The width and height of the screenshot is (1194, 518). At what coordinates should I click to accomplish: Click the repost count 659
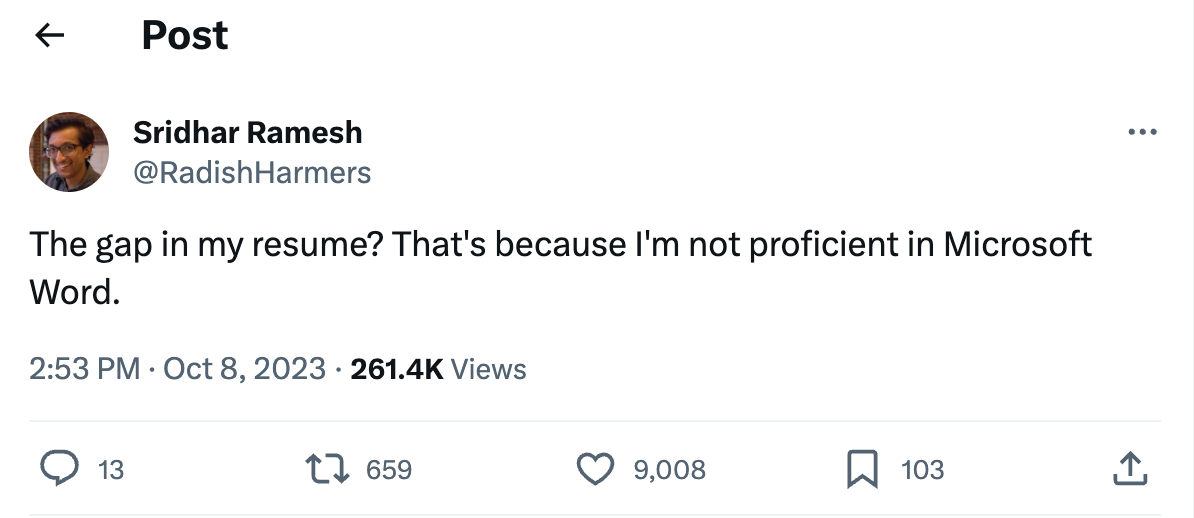pyautogui.click(x=389, y=470)
